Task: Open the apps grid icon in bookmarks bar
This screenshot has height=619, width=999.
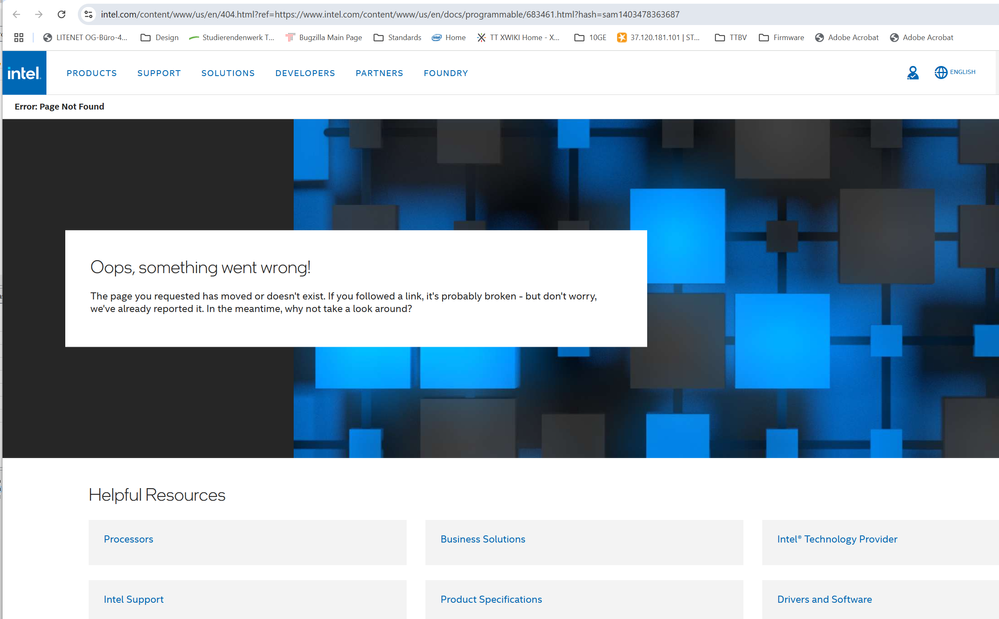Action: (x=18, y=38)
